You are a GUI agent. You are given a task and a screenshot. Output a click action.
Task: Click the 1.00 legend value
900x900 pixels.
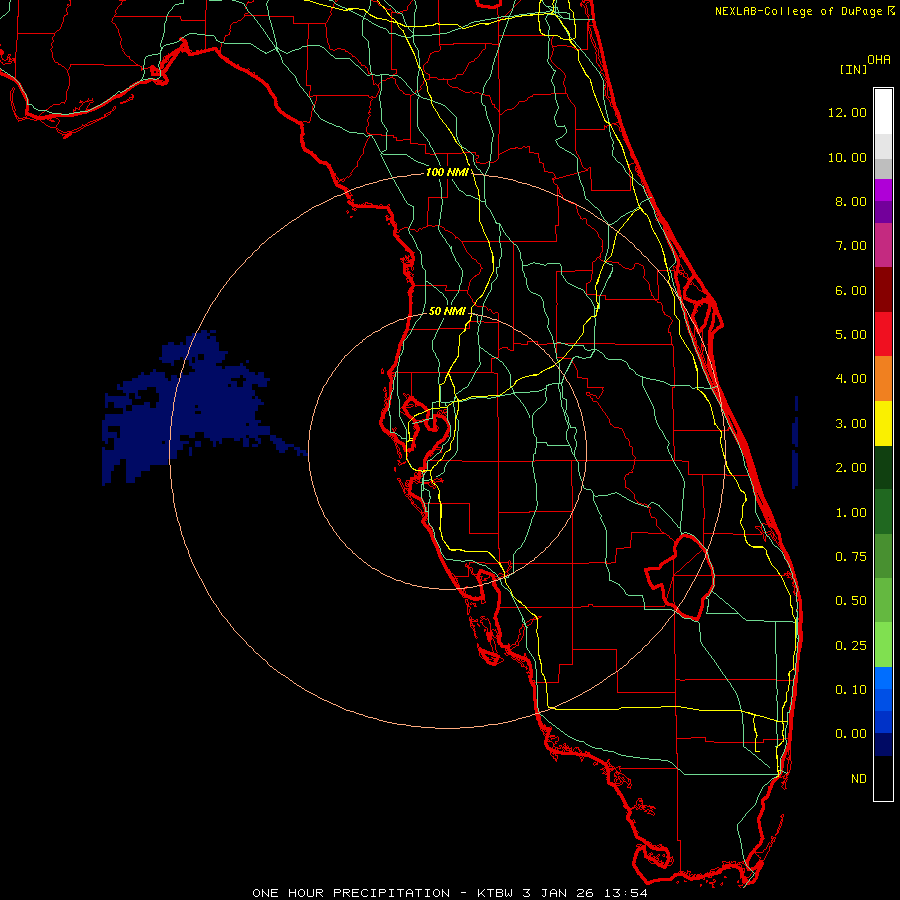(851, 513)
